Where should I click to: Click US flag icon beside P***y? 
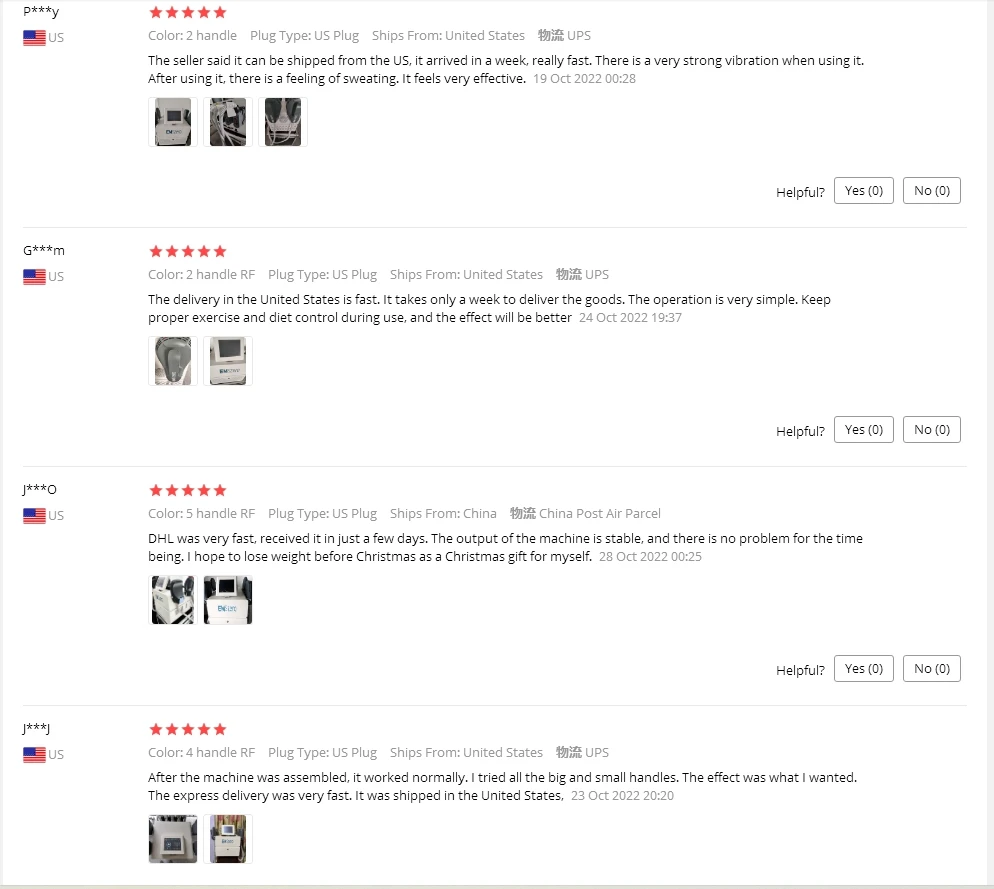[x=34, y=38]
